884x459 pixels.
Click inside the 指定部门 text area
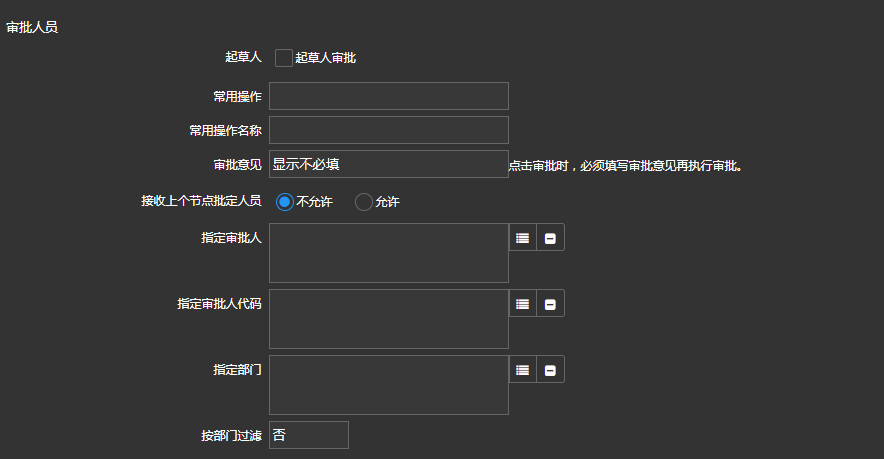coord(388,385)
